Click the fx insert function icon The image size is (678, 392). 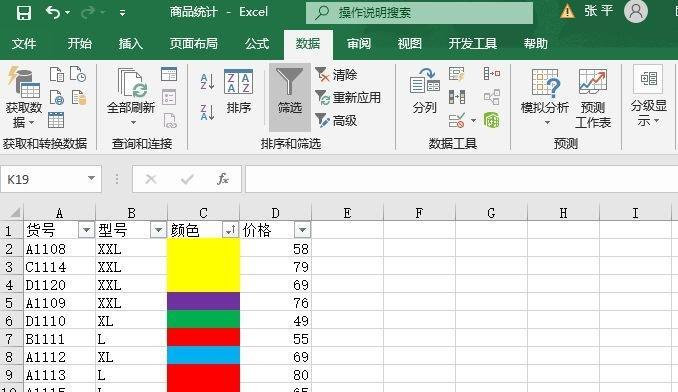tap(223, 179)
